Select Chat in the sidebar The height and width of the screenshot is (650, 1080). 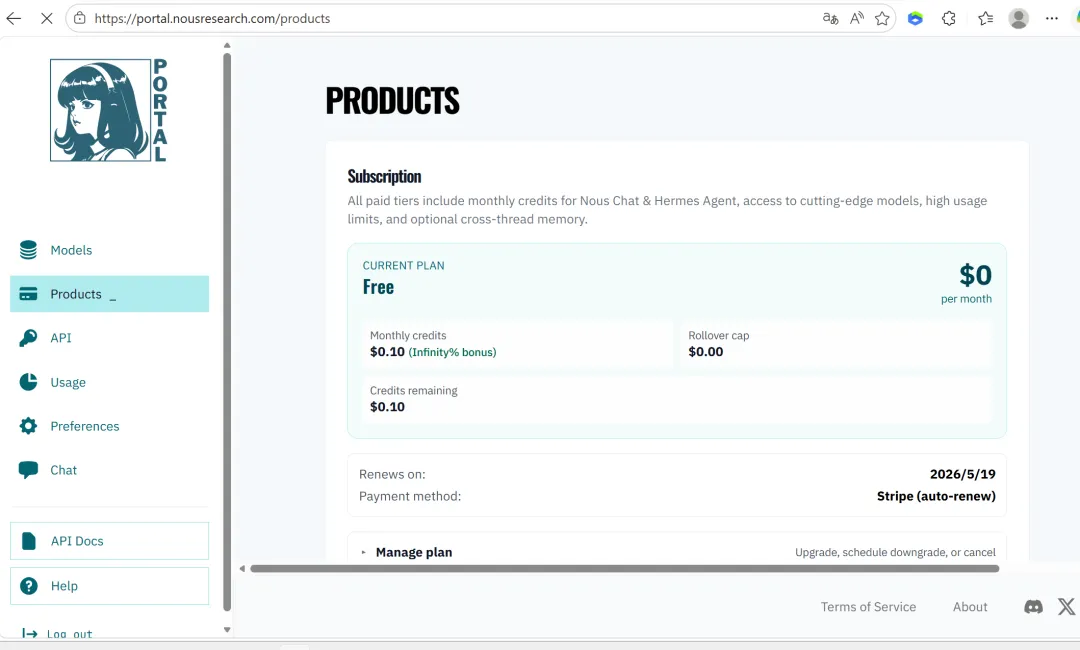point(110,470)
